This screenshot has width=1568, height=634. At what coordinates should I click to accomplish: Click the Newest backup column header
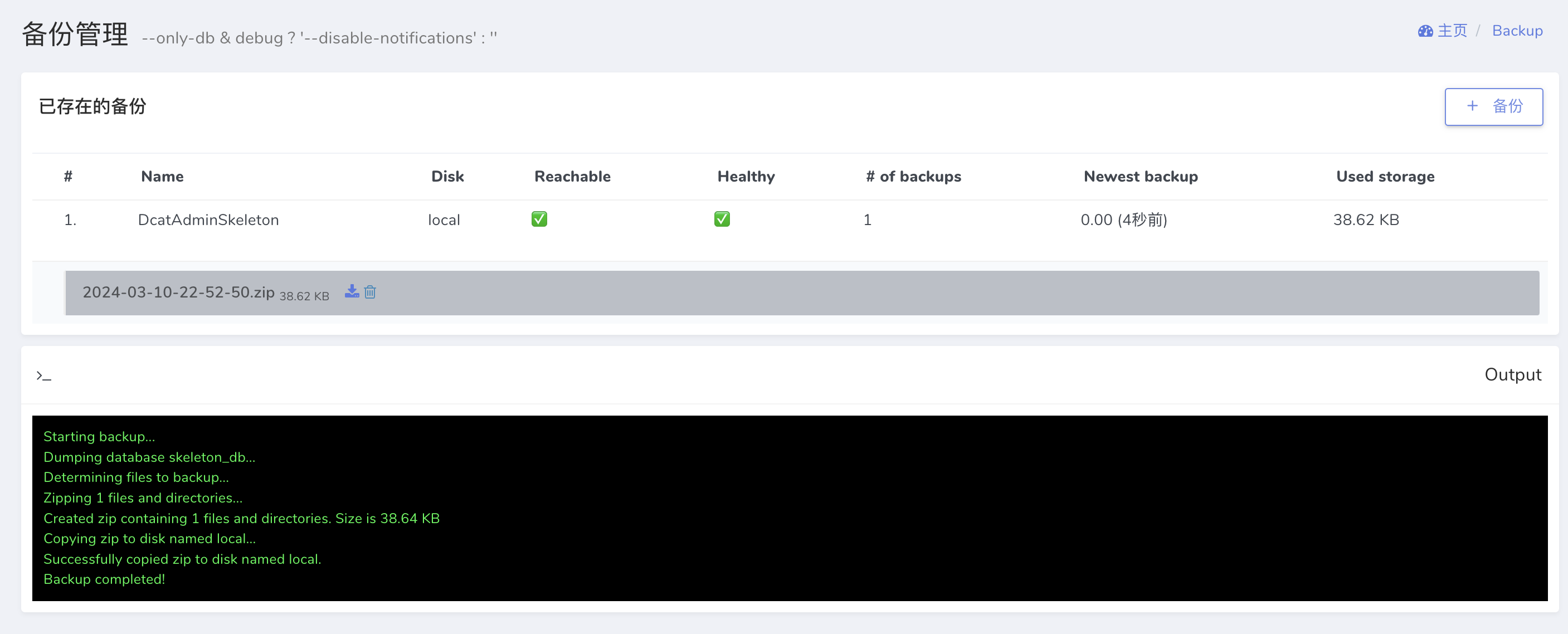[x=1140, y=177]
